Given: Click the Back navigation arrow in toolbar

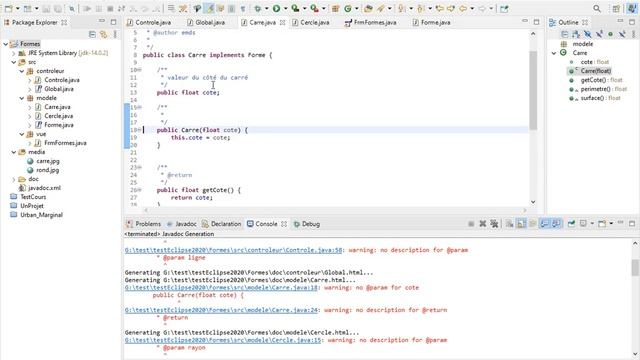Looking at the screenshot, I should coord(463,9).
